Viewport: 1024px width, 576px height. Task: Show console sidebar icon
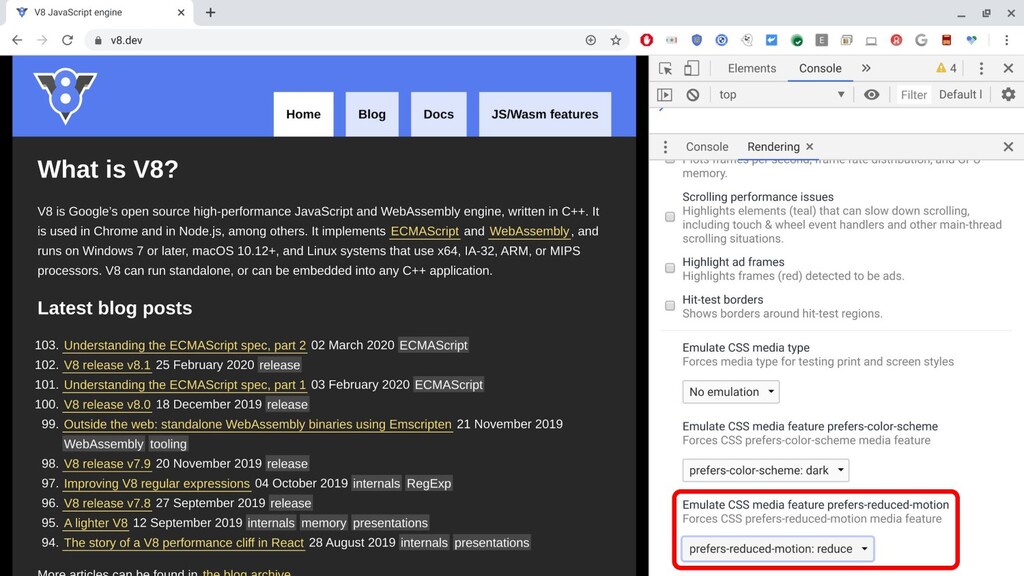665,95
